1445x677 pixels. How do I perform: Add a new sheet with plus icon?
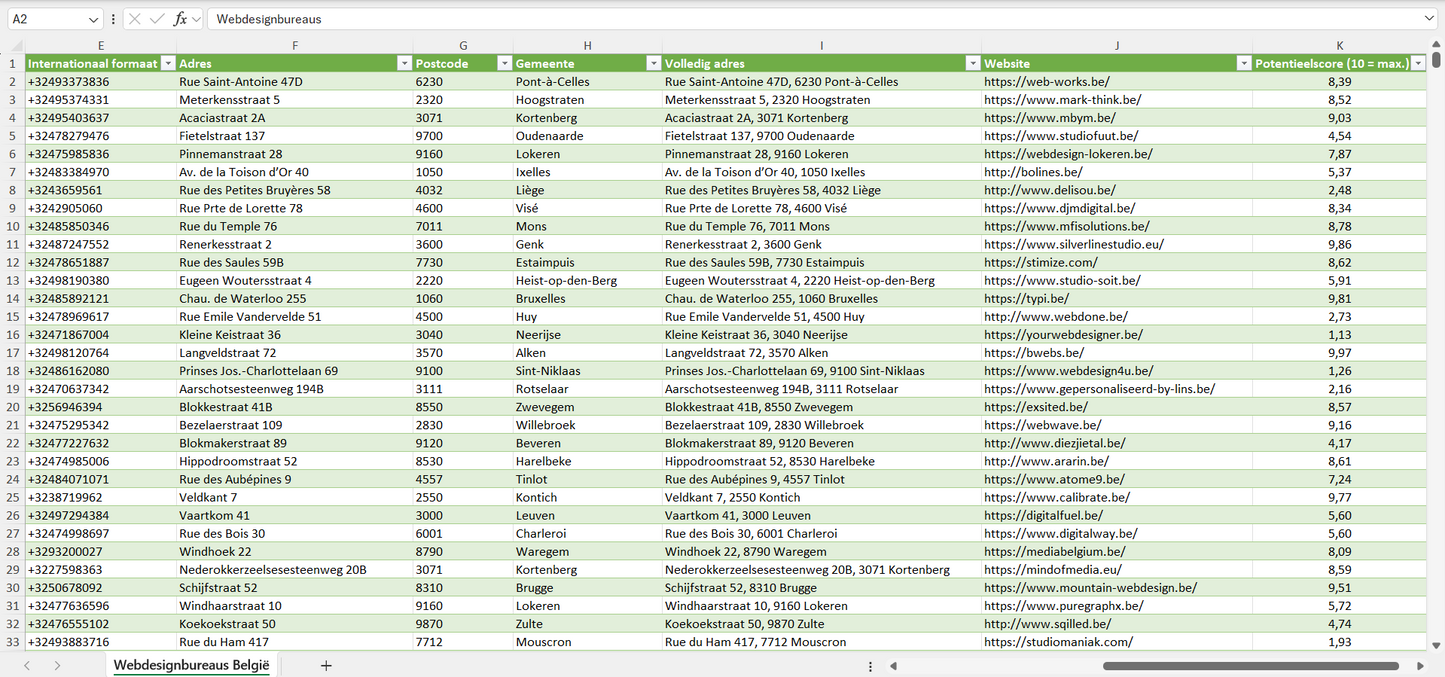[x=326, y=666]
